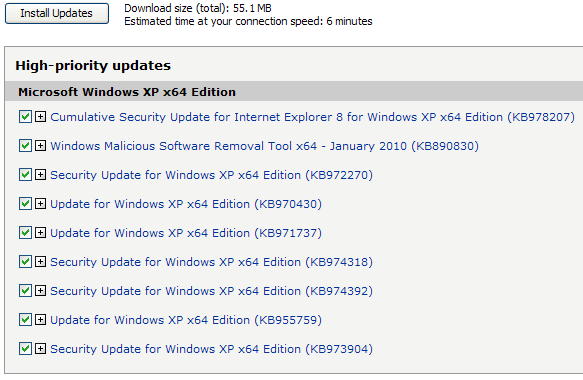Viewport: 583px width, 380px height.
Task: Expand details for Cumulative Security Update KB978207
Action: (x=41, y=117)
